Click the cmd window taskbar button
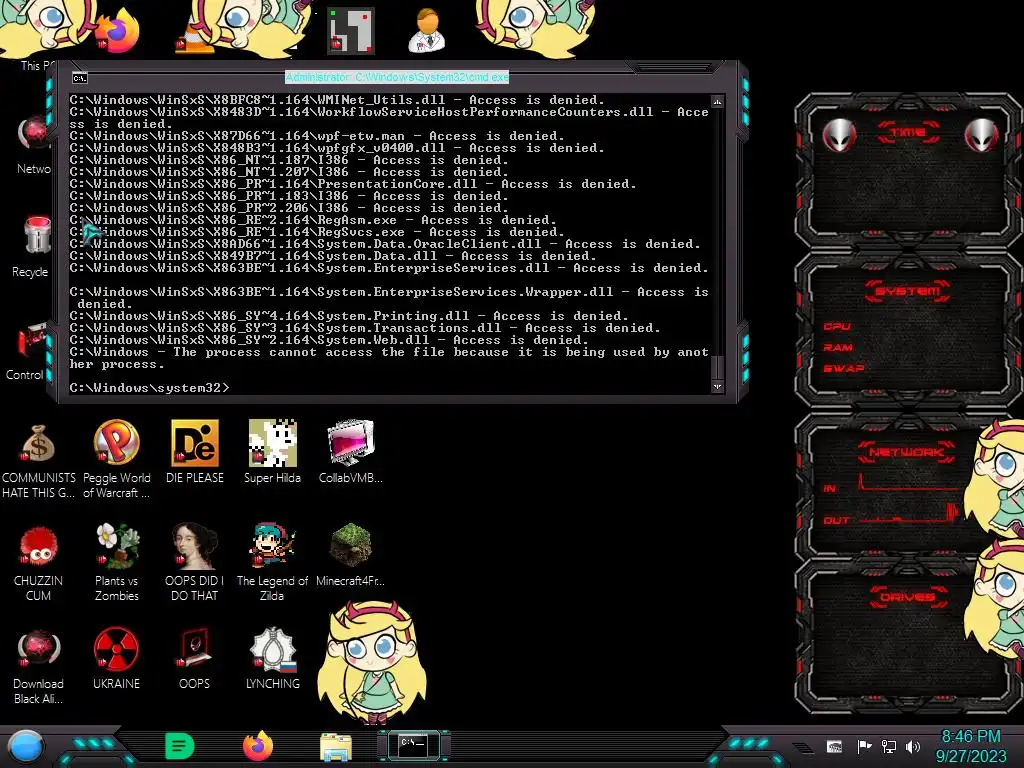Viewport: 1024px width, 768px height. 413,746
